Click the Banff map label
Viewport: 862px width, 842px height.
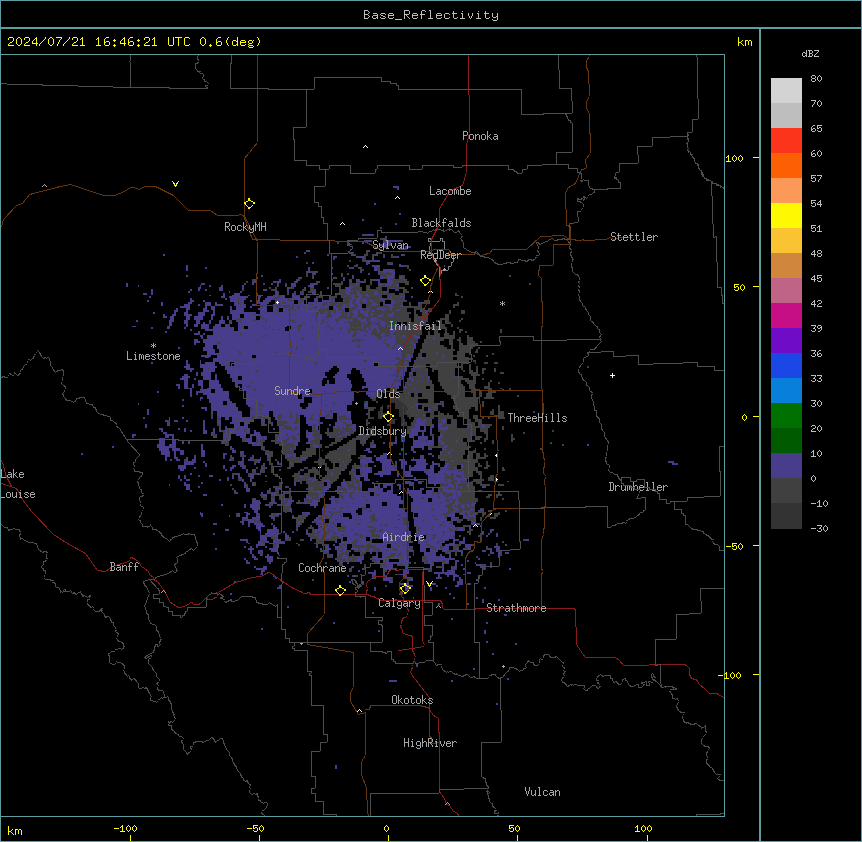[124, 567]
